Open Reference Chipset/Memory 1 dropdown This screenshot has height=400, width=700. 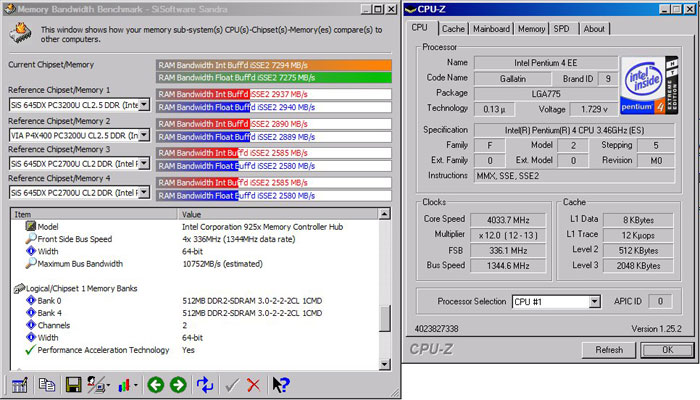point(144,105)
